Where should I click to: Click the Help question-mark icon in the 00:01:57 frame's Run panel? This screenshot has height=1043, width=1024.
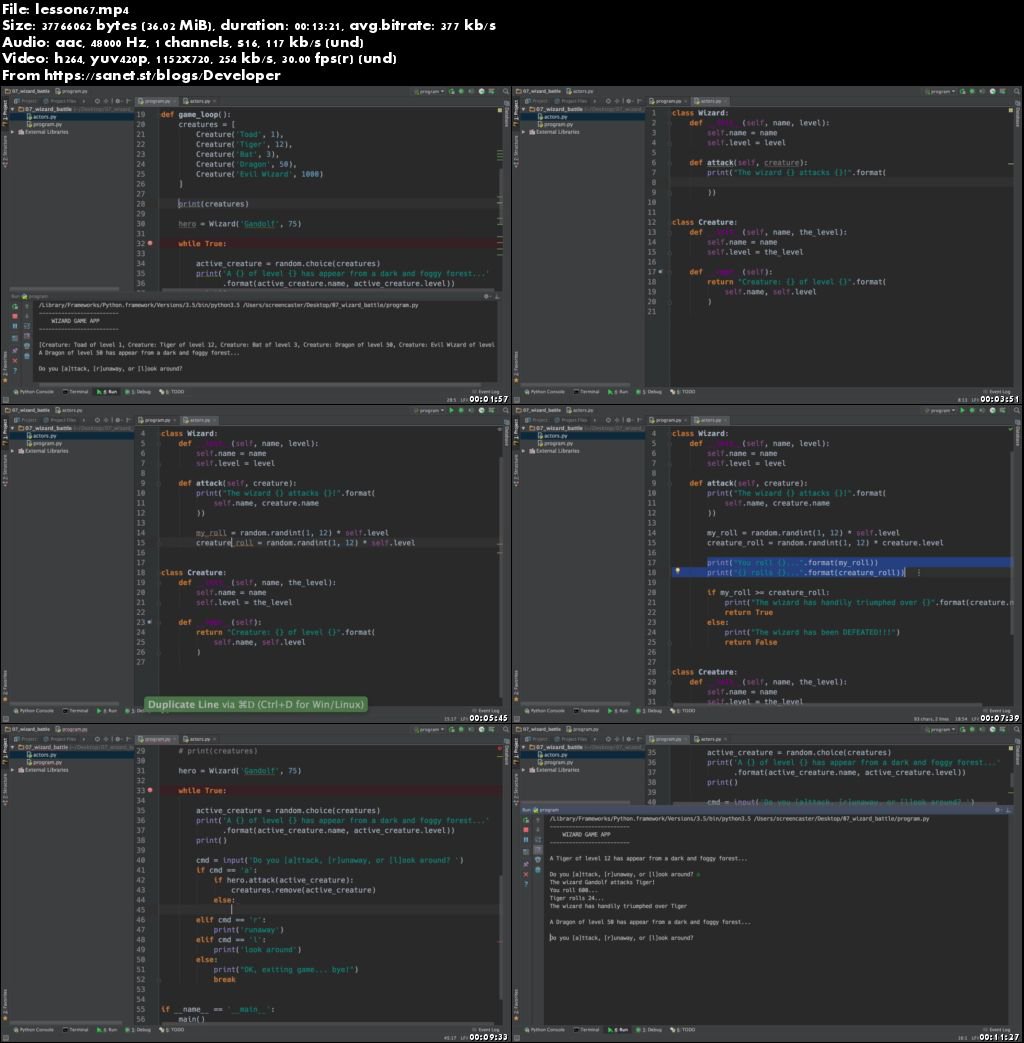coord(15,371)
